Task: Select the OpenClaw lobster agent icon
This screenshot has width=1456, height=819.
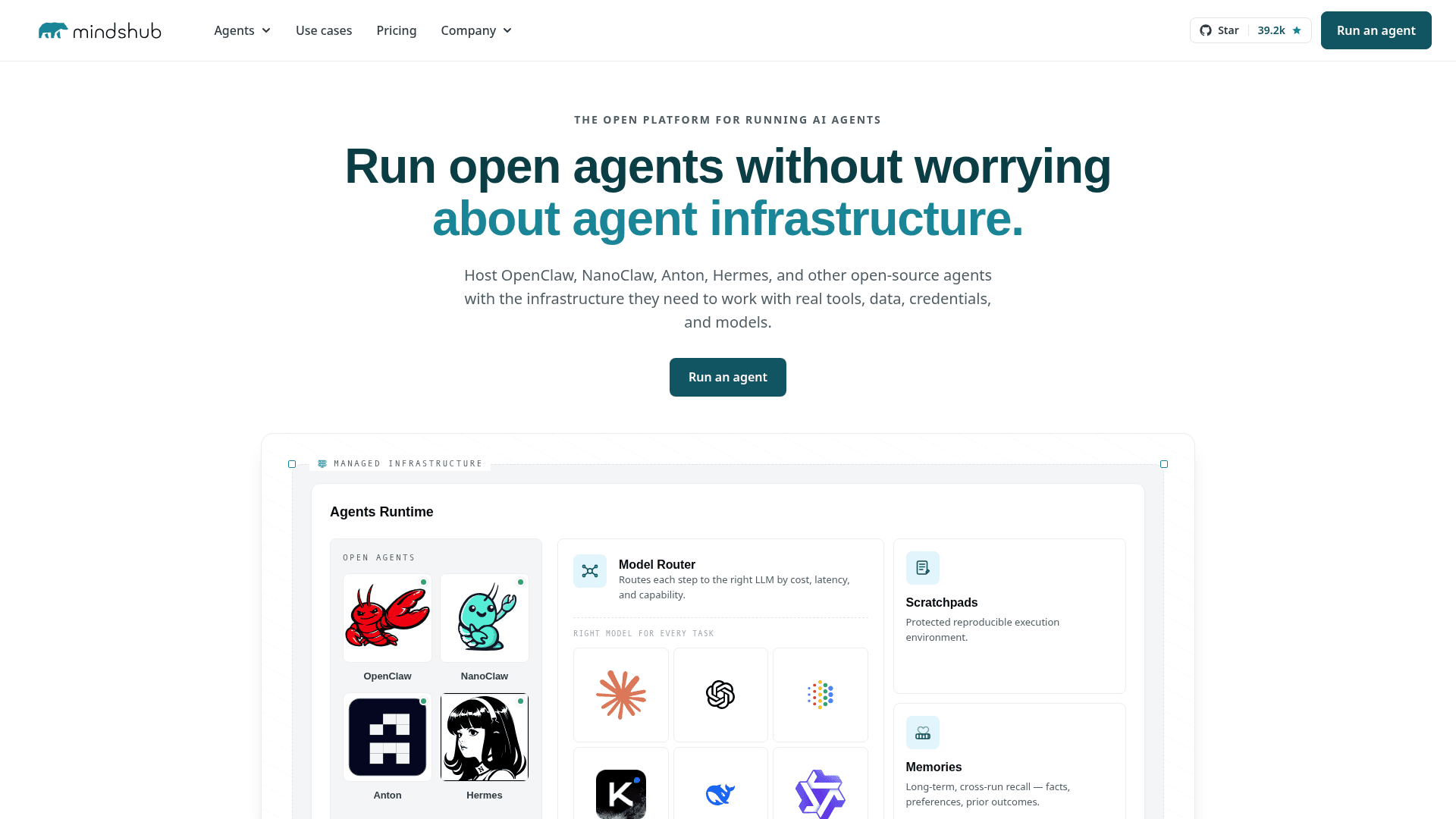Action: pos(388,618)
